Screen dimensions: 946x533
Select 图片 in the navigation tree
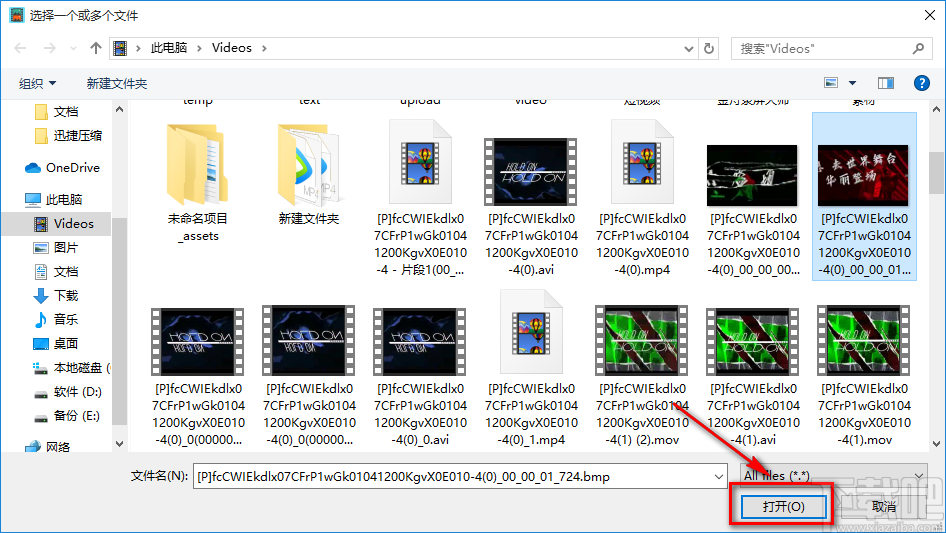(56, 247)
